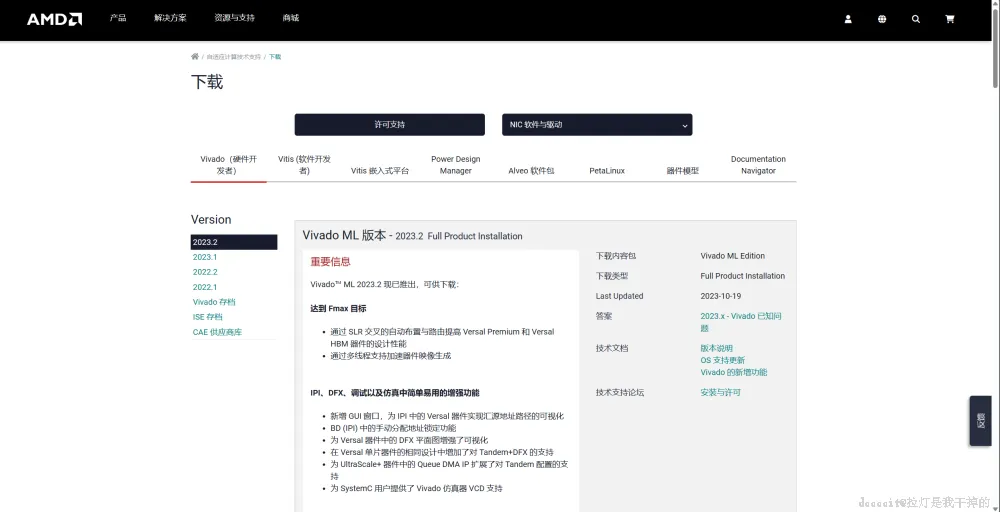The width and height of the screenshot is (1000, 512).
Task: Open the globe language selector icon
Action: pyautogui.click(x=882, y=19)
